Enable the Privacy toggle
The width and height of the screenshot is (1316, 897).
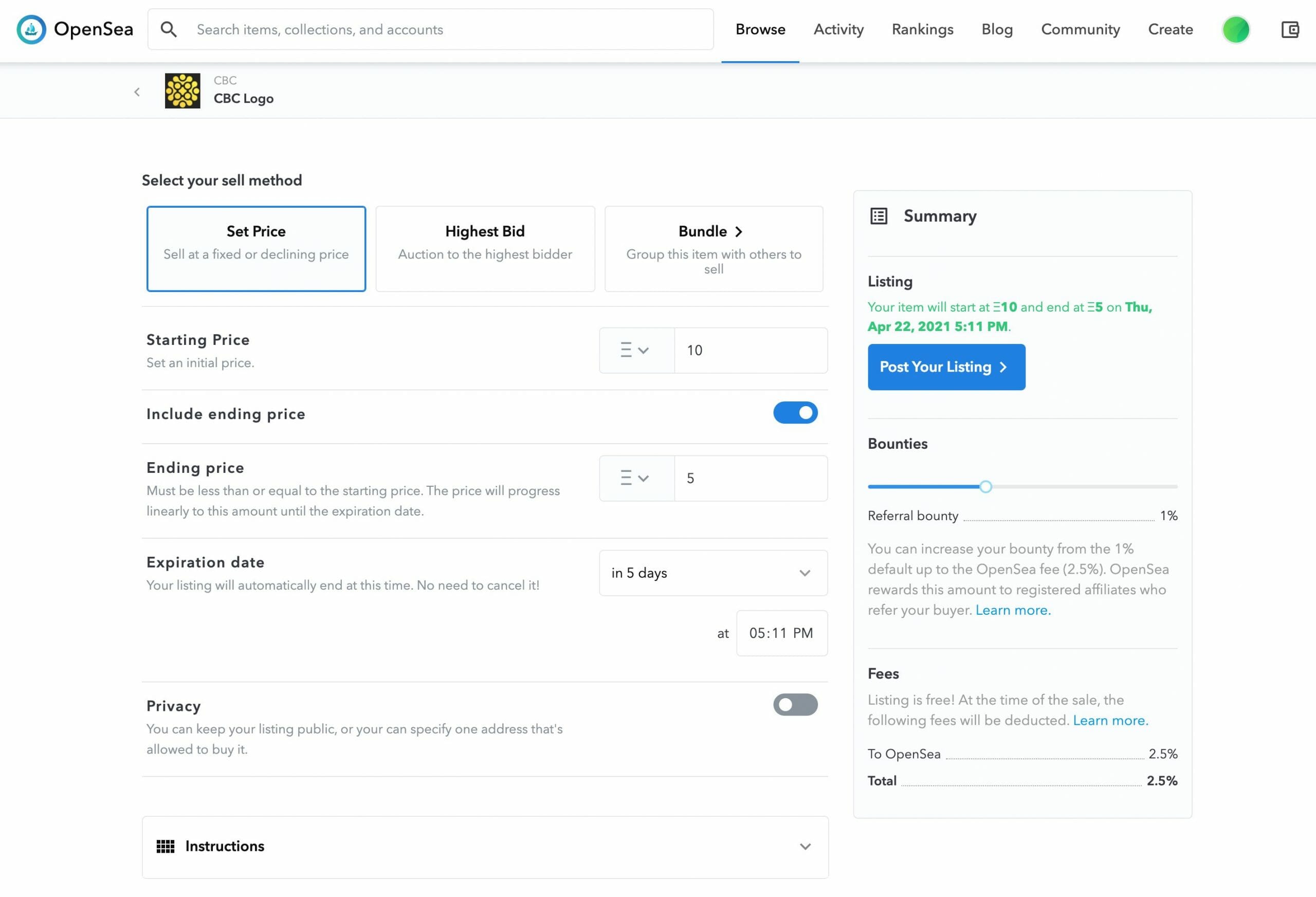[x=795, y=704]
